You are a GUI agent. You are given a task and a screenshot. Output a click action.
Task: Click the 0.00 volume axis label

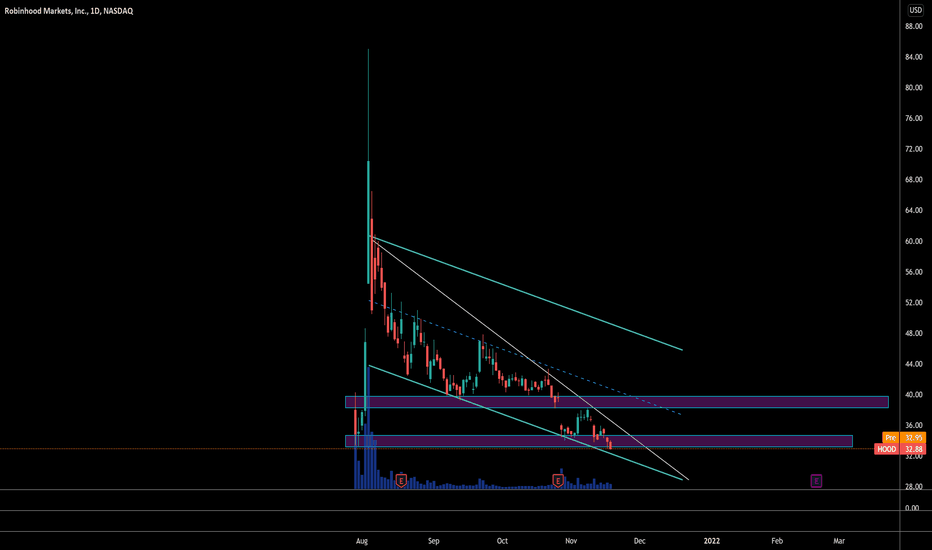click(912, 508)
